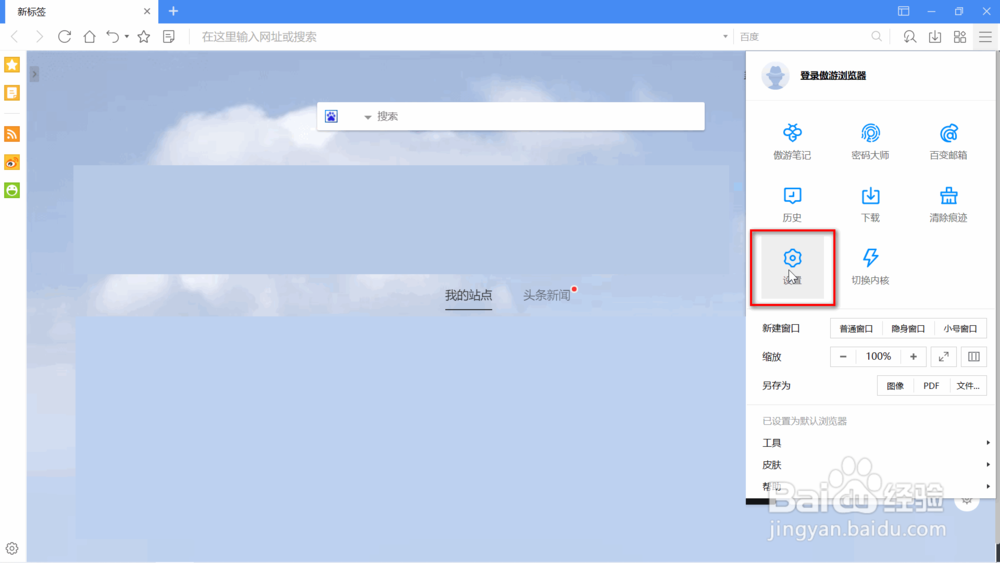Switch to 我的站点 tab
The width and height of the screenshot is (1000, 563).
469,295
